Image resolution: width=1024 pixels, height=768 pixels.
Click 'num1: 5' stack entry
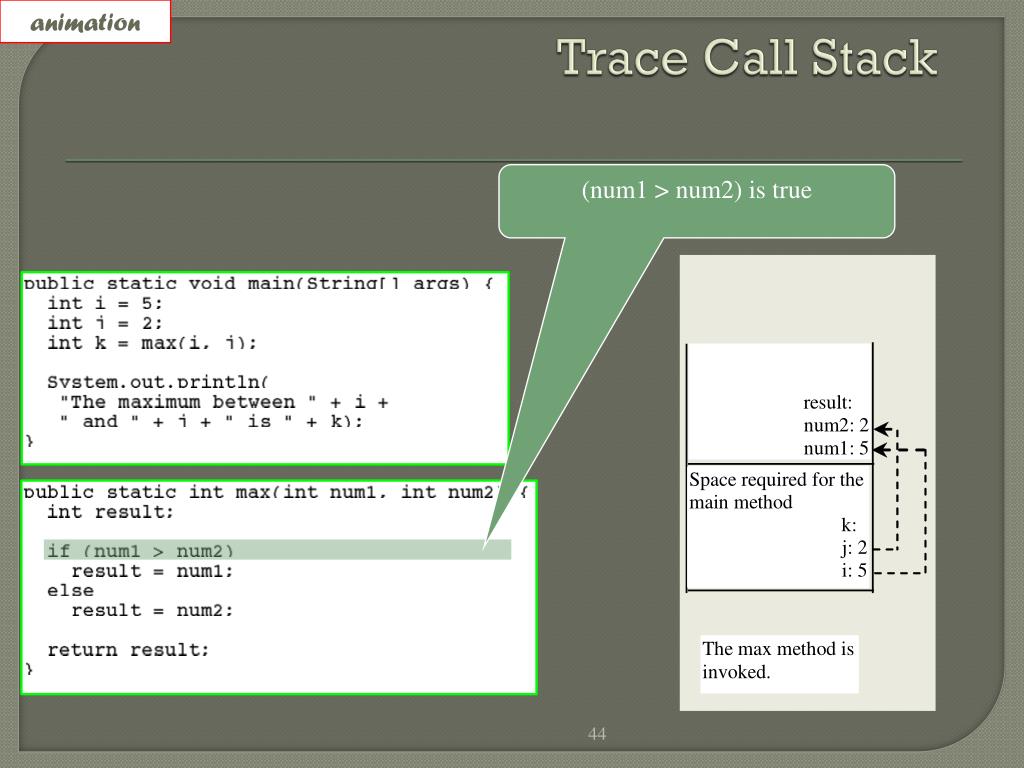(836, 448)
